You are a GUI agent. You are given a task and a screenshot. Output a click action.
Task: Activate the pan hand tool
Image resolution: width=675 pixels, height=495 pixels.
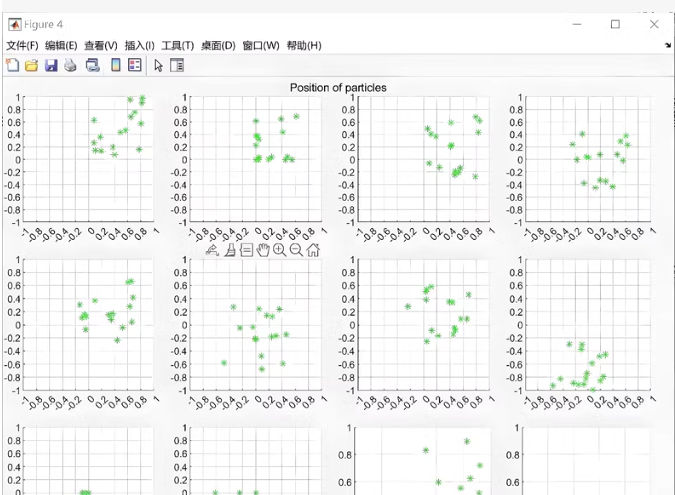click(263, 250)
